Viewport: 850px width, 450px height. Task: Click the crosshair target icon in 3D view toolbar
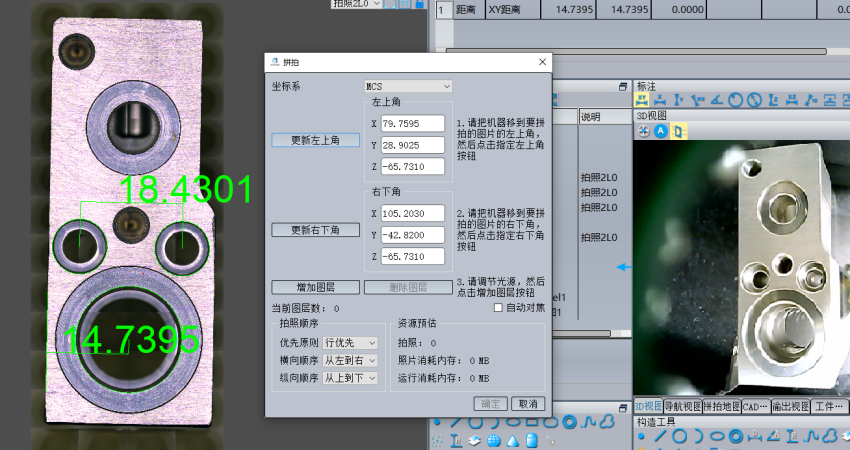pos(644,131)
